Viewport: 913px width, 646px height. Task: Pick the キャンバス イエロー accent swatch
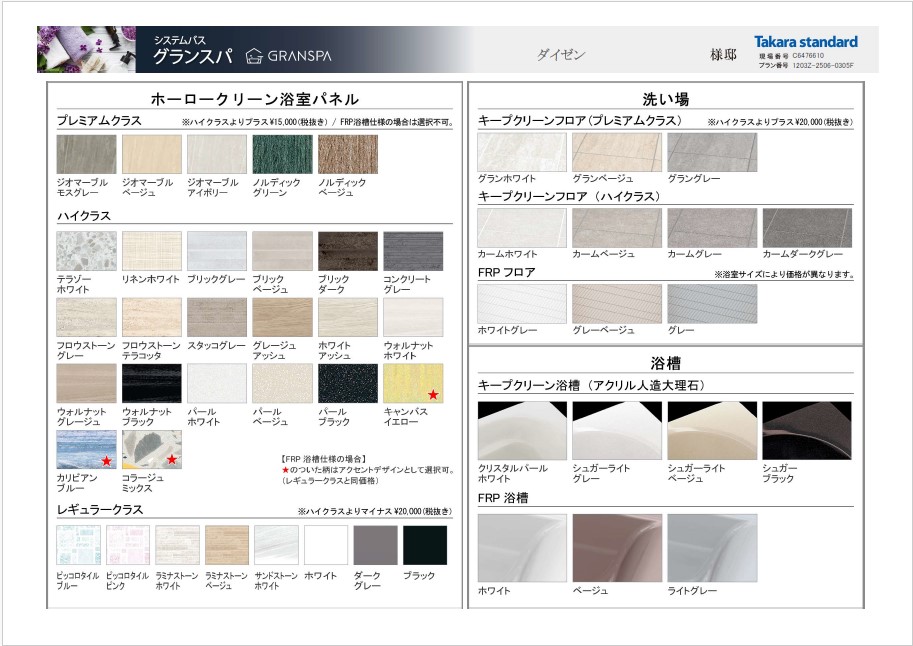click(413, 383)
